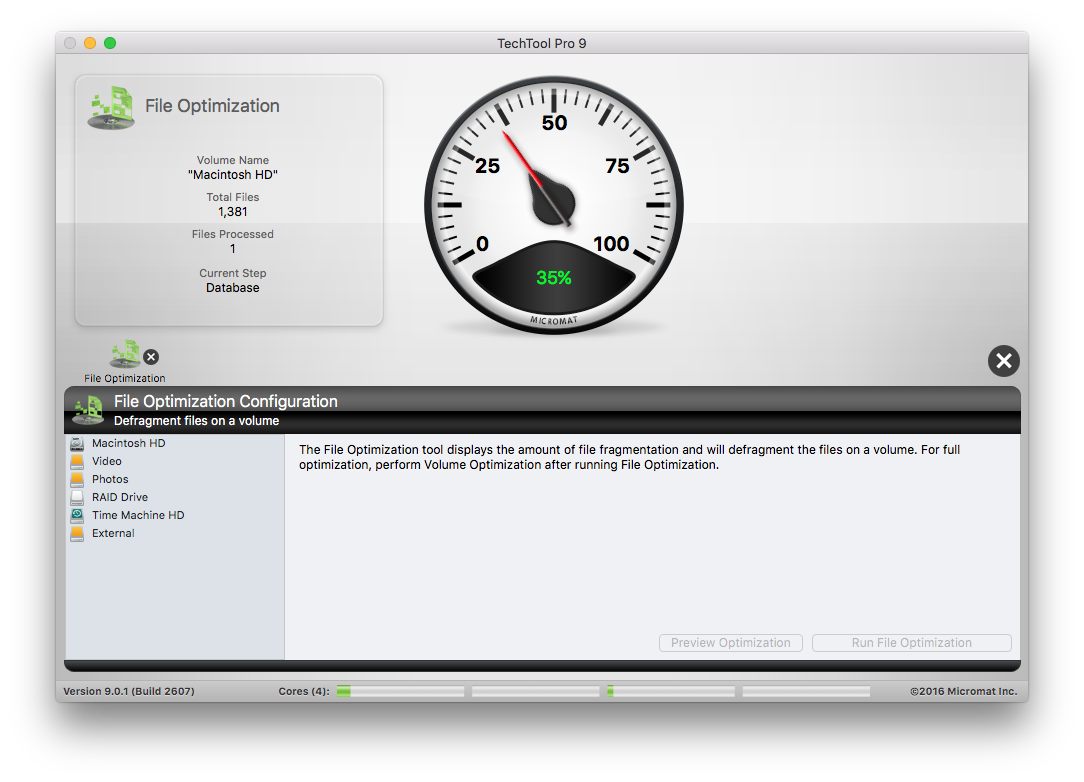Select the External volume icon

tap(77, 533)
